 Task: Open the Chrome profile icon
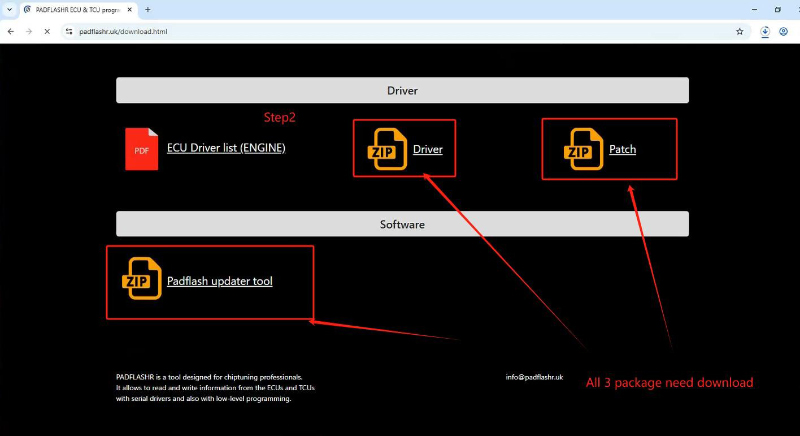pyautogui.click(x=784, y=31)
